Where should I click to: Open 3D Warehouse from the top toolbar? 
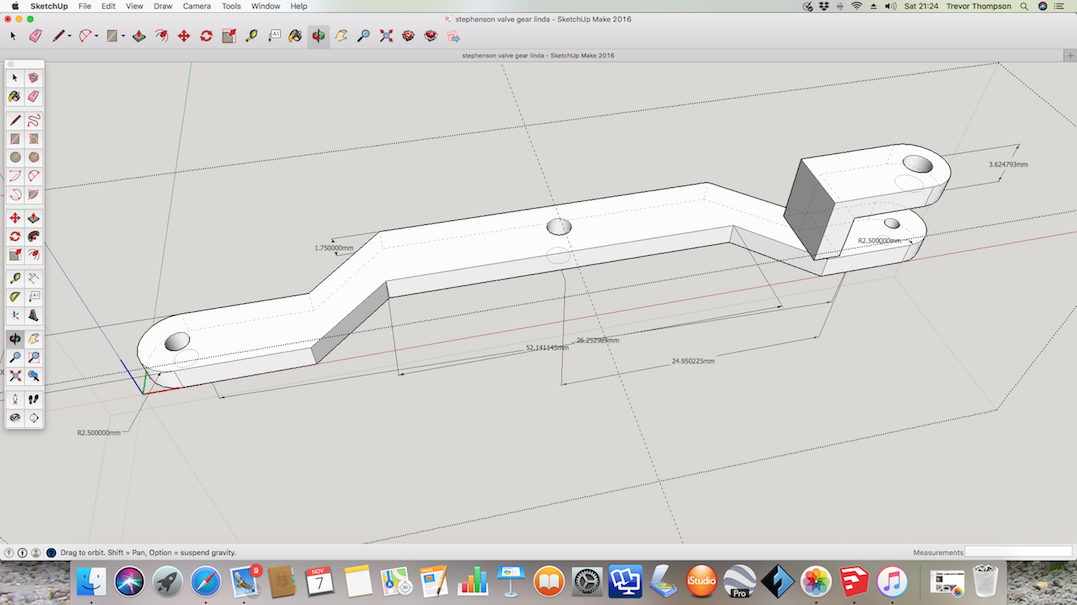[408, 36]
